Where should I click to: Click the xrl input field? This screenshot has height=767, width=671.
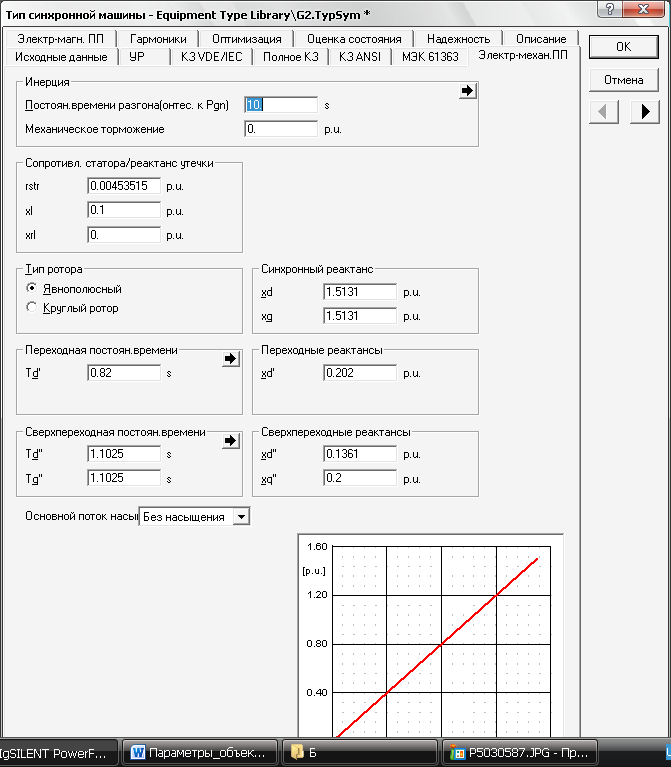(124, 235)
